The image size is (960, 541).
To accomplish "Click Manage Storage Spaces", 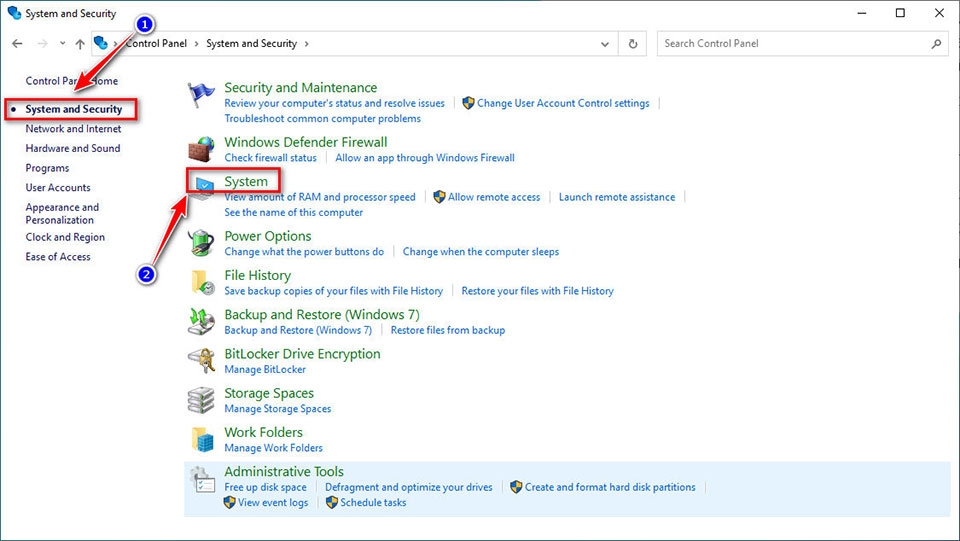I will coord(277,409).
